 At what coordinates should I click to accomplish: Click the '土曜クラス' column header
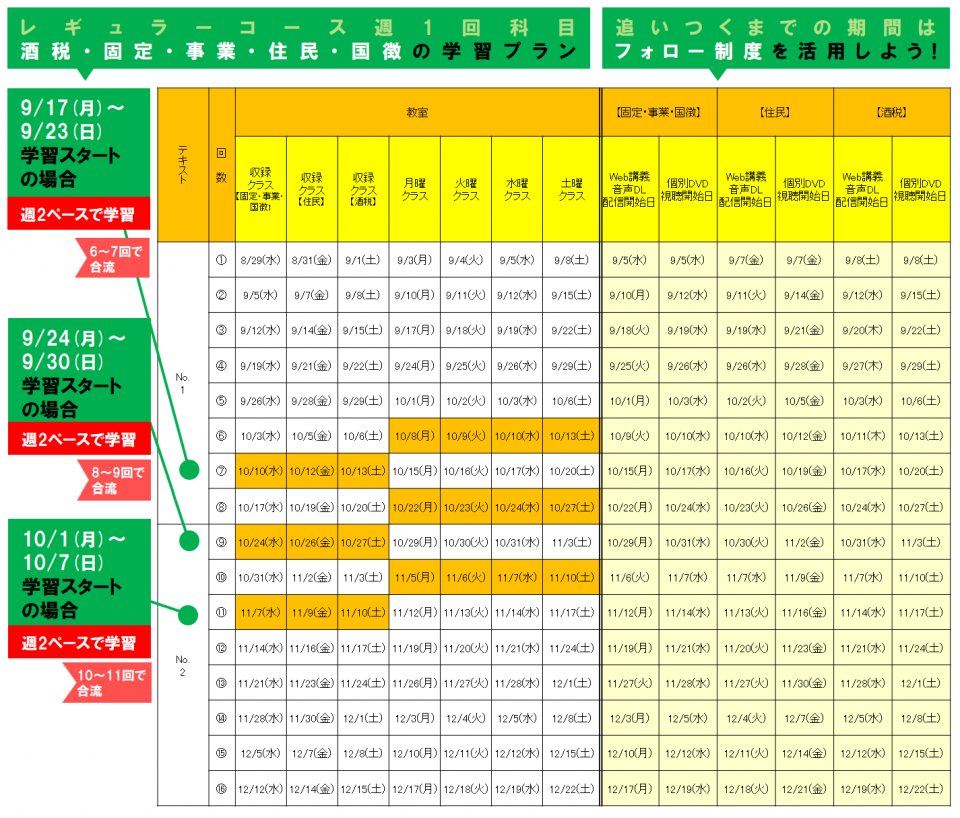click(x=571, y=190)
